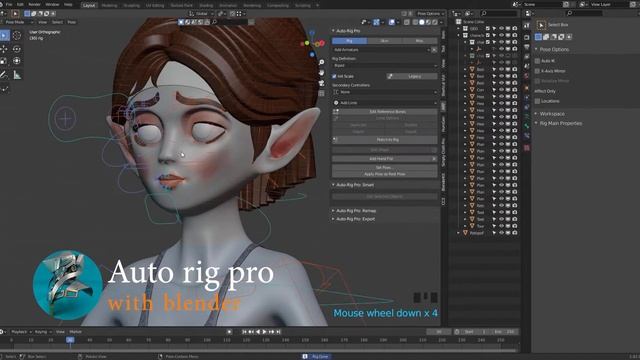Click the Add Hand Fist button
The height and width of the screenshot is (360, 640).
pyautogui.click(x=381, y=159)
